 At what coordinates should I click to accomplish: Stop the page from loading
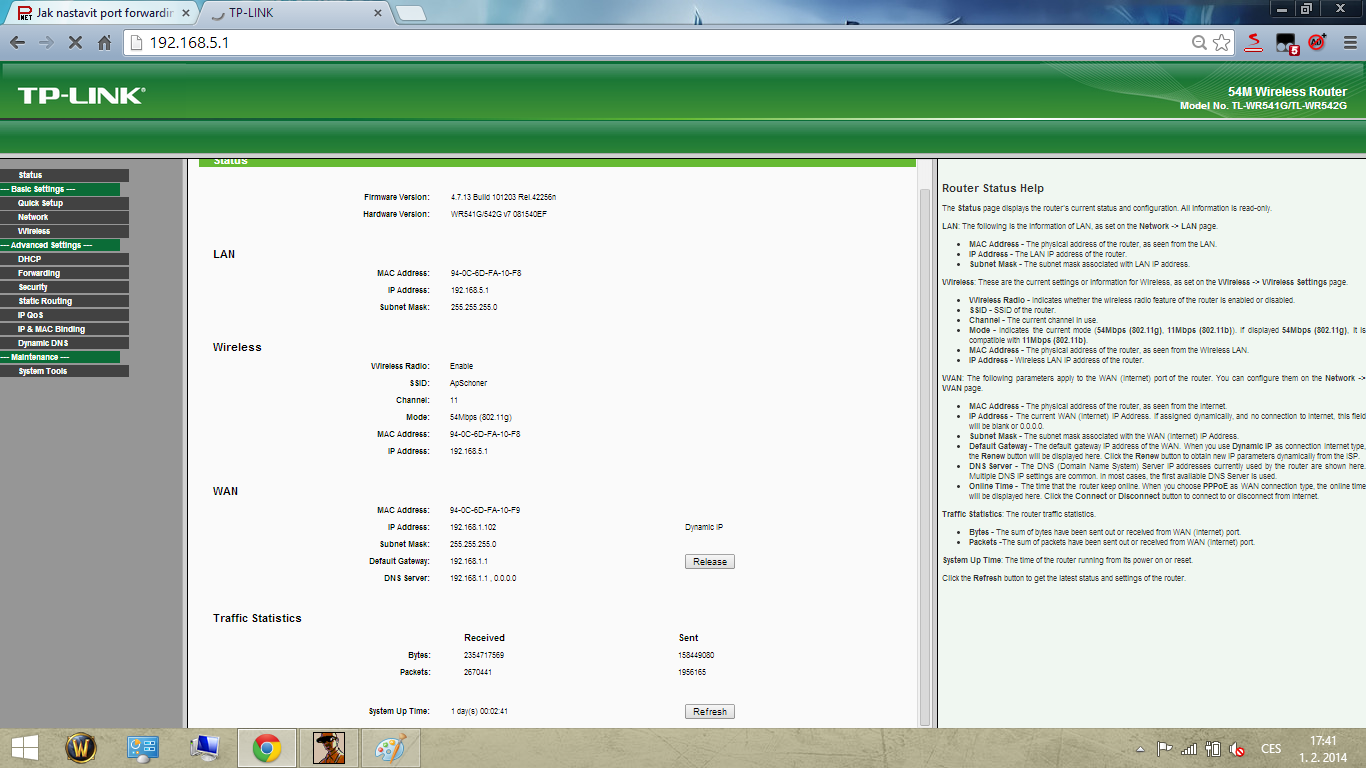[x=75, y=43]
